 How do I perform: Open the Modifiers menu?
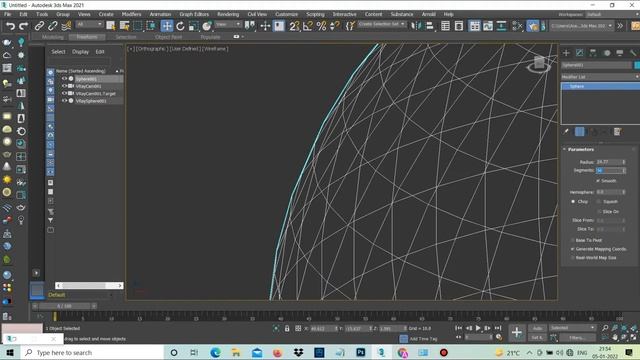[x=131, y=14]
